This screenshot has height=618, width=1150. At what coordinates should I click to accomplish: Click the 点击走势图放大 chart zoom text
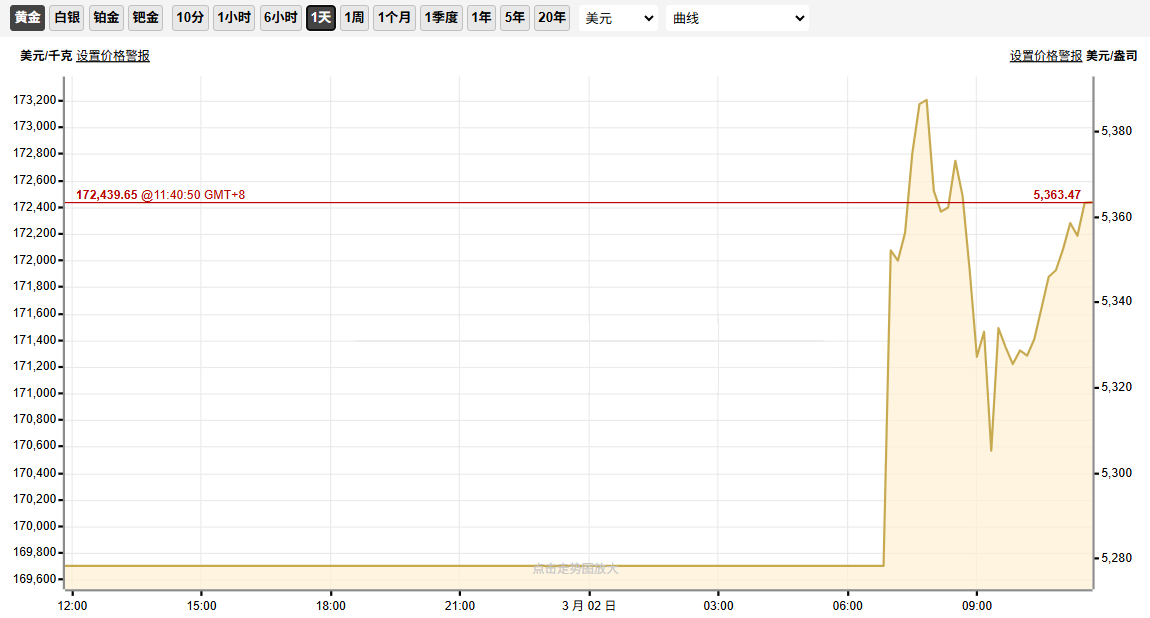(575, 568)
